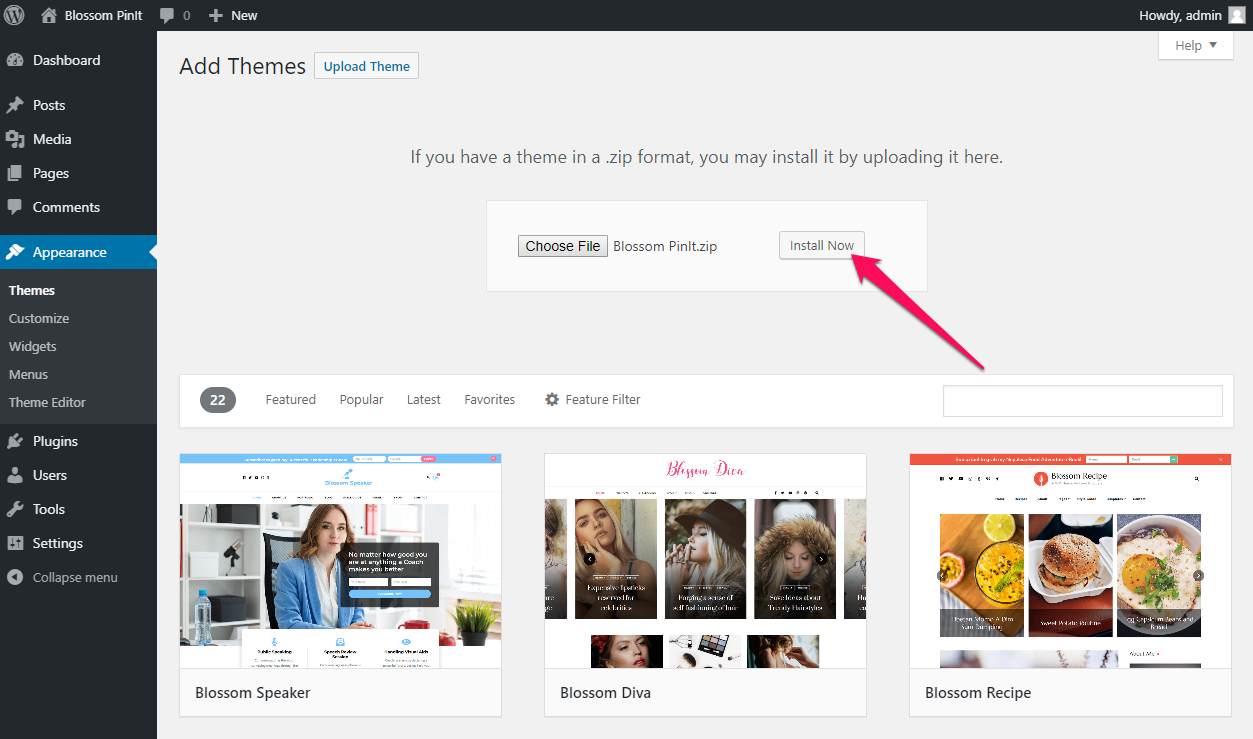The image size is (1253, 739).
Task: Open Menus under Appearance
Action: [28, 374]
